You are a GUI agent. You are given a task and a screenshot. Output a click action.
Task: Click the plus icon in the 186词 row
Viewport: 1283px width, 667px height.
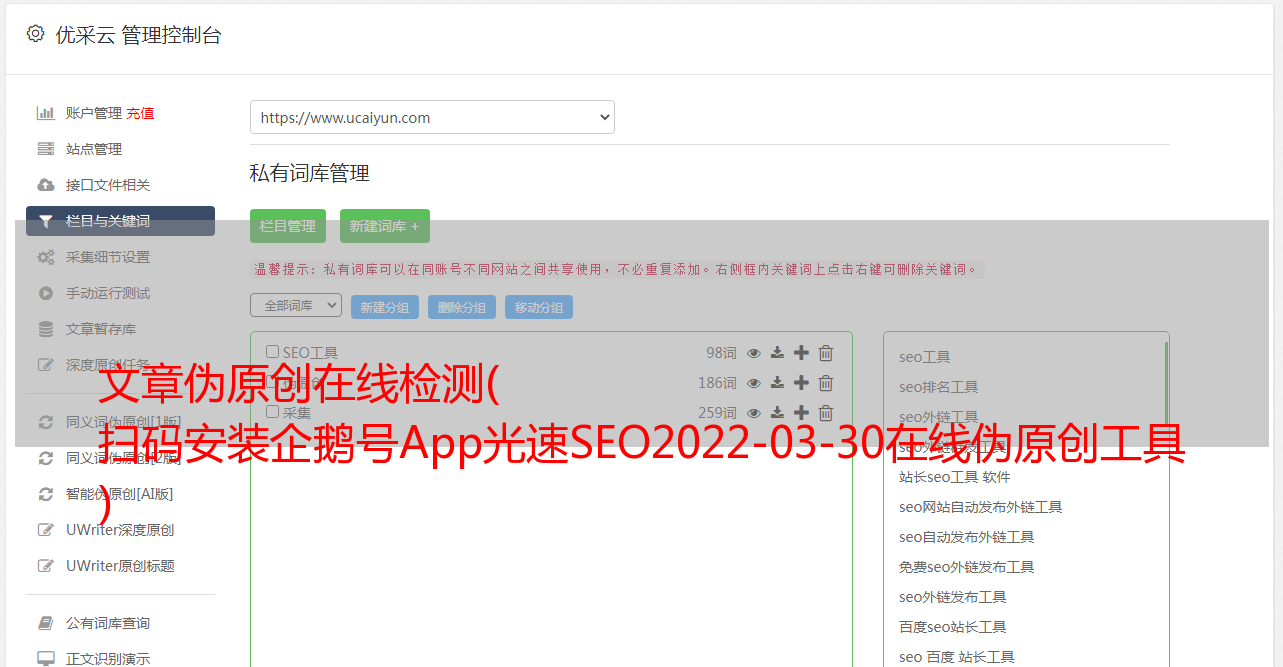(x=801, y=383)
